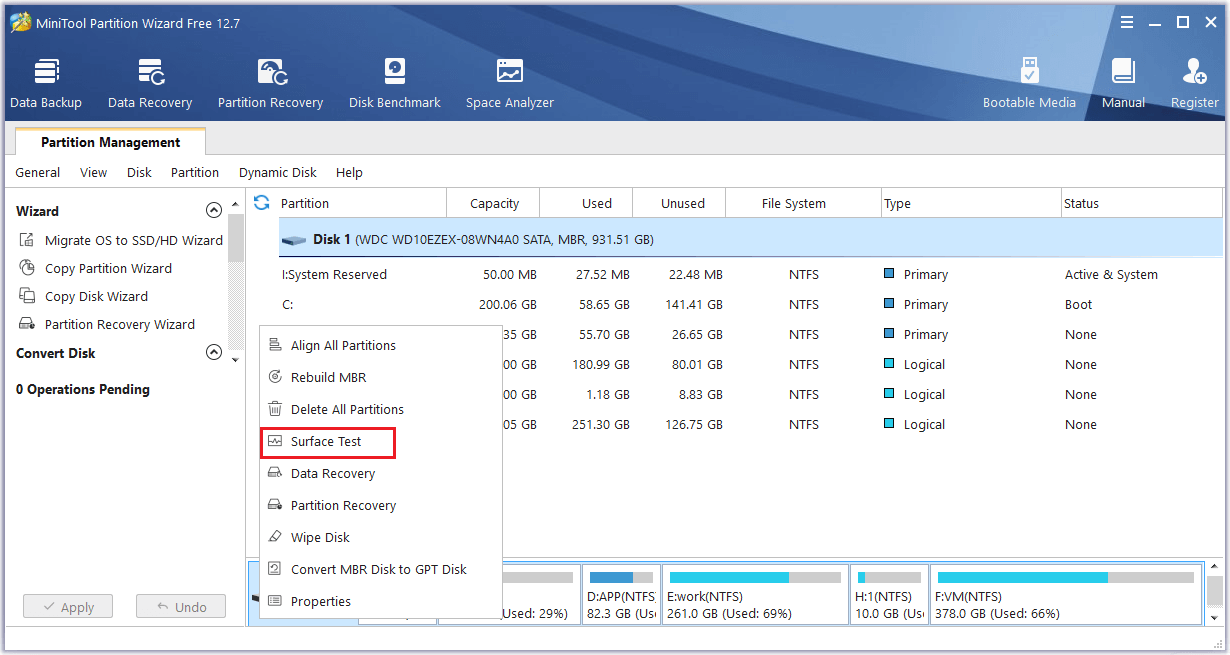Click the Properties icon in context menu
The image size is (1230, 655).
point(275,601)
